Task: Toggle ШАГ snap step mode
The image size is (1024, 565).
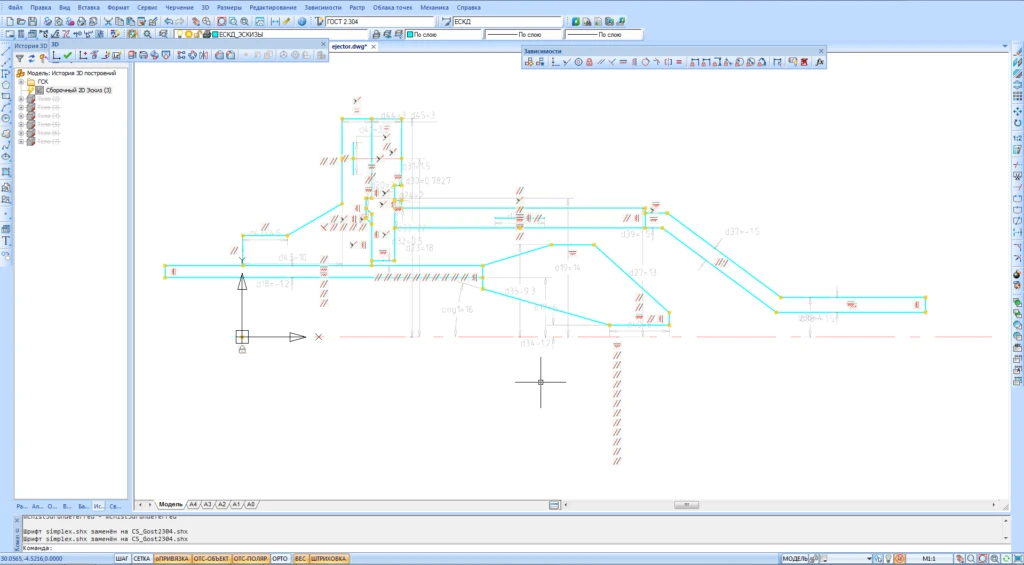Action: 122,558
